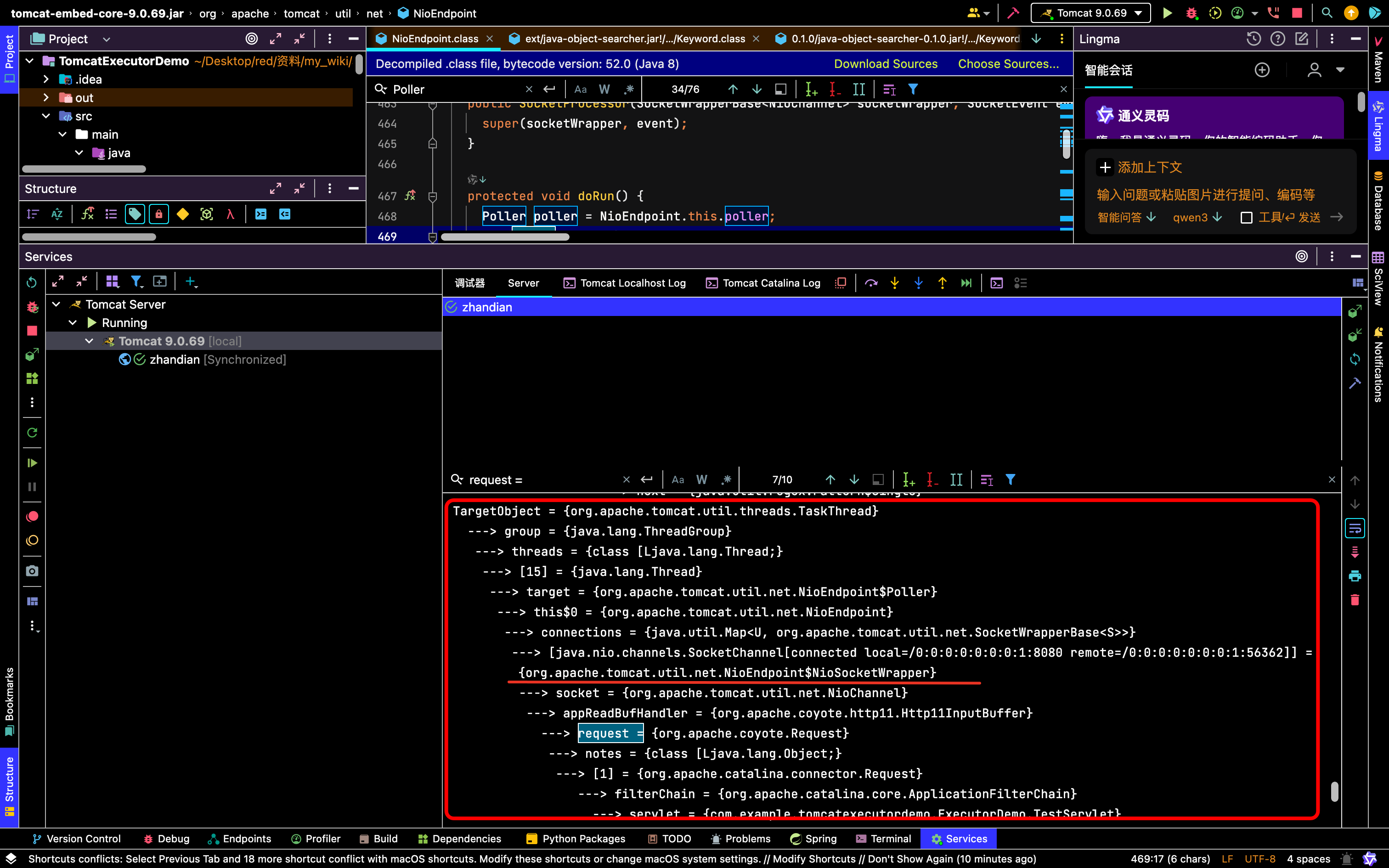Jump to previous 'request =' occurrence

pos(830,479)
